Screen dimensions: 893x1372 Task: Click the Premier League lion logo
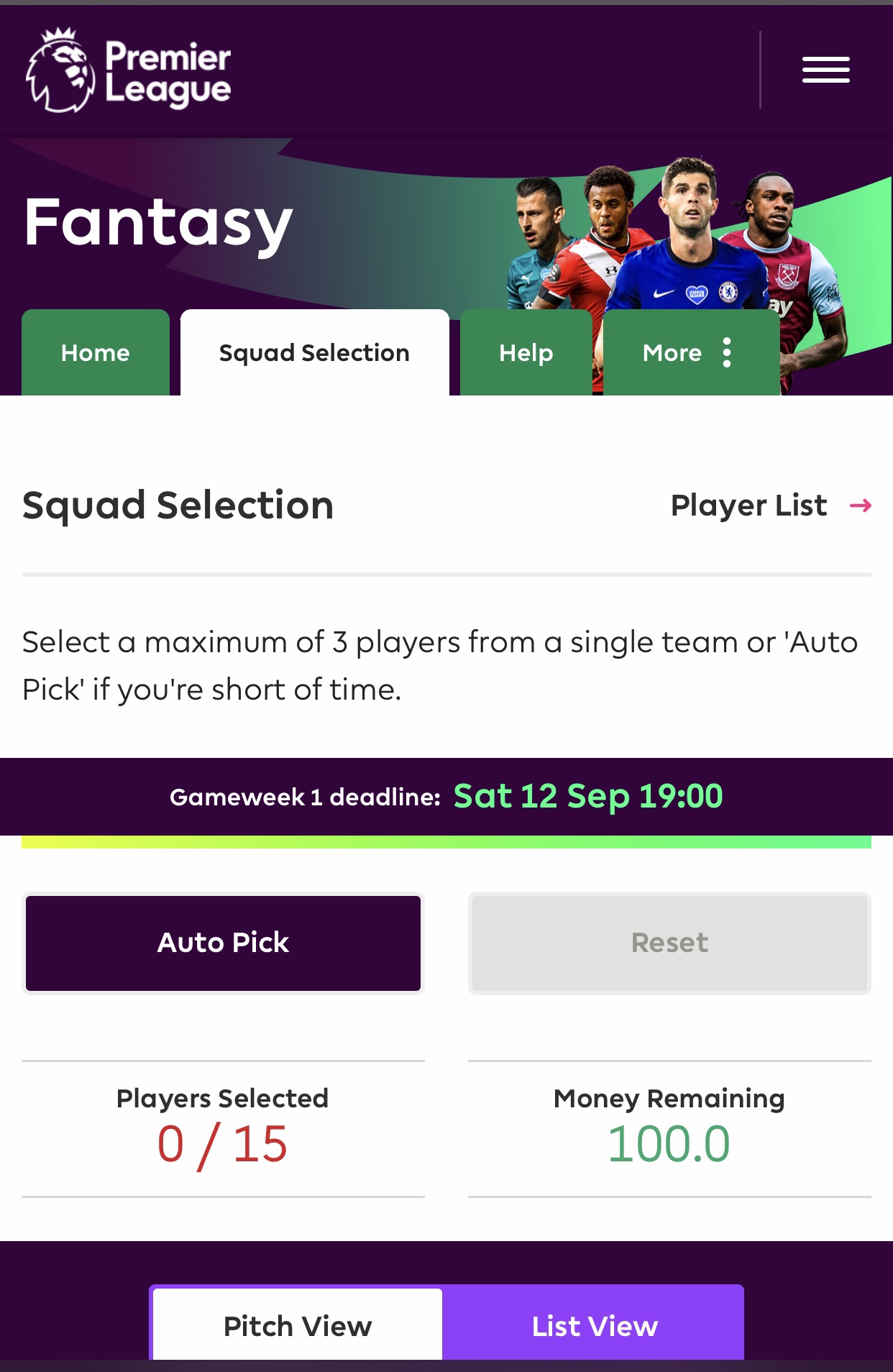tap(60, 71)
